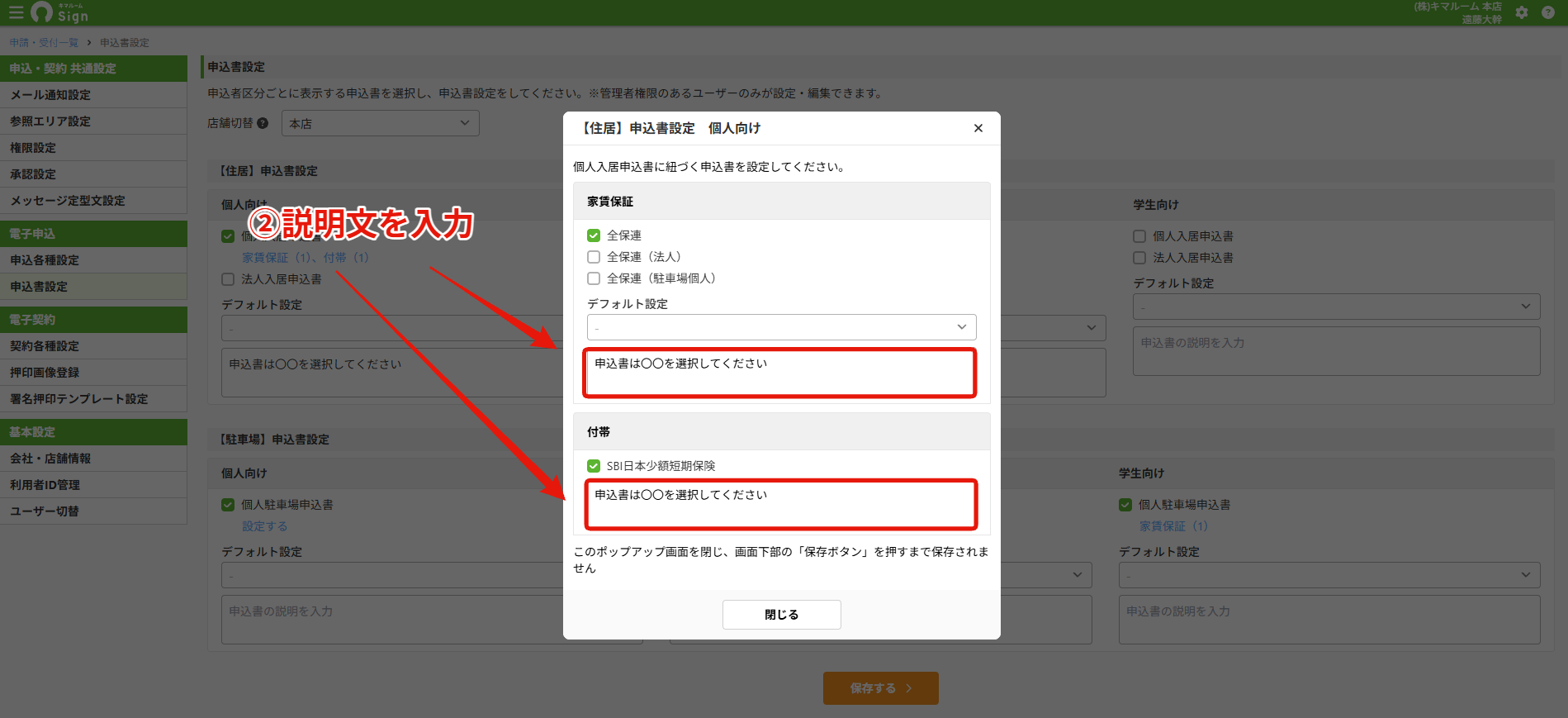
Task: Toggle 個人駐車場申込書 under 駐車場 個人向け
Action: point(228,505)
